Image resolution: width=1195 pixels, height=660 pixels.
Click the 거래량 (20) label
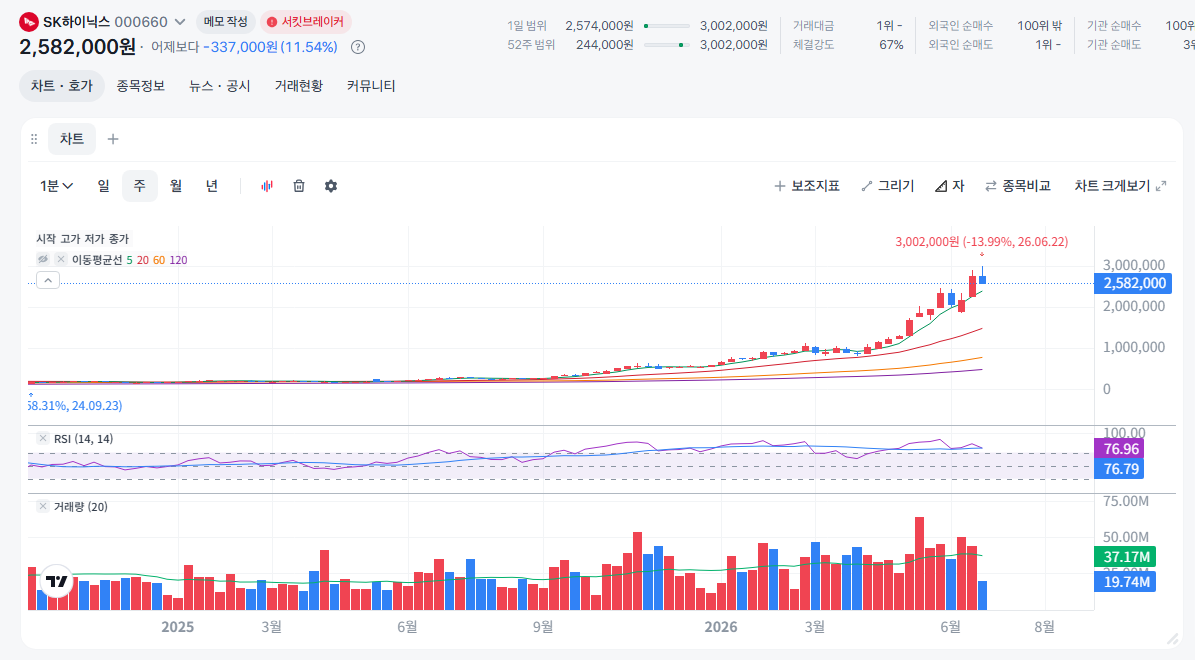(x=81, y=507)
